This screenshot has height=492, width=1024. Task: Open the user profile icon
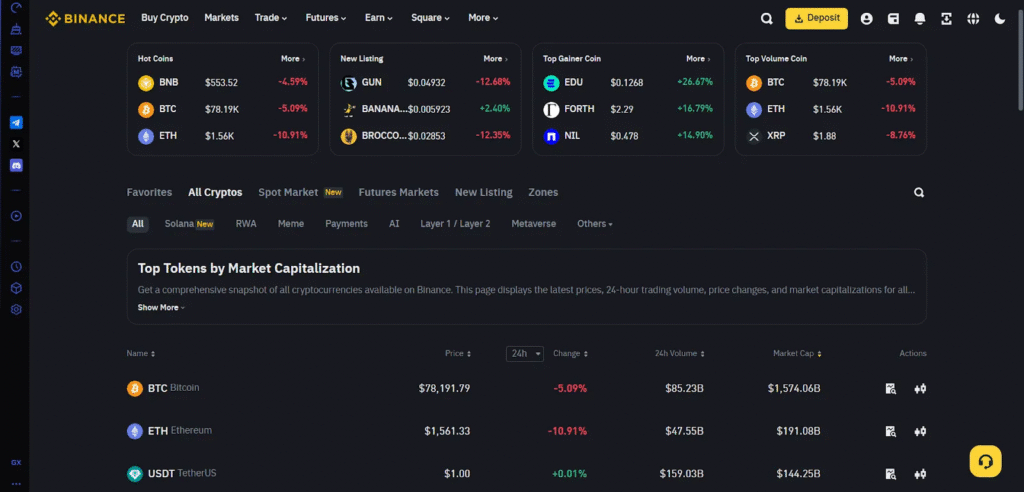coord(866,18)
